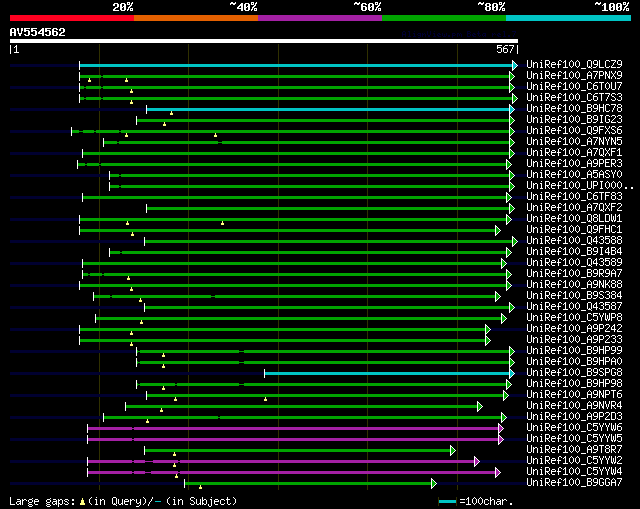Click the arrowhead ending the UniRef100_A9NVR4 bar
This screenshot has height=509, width=640.
tap(480, 407)
